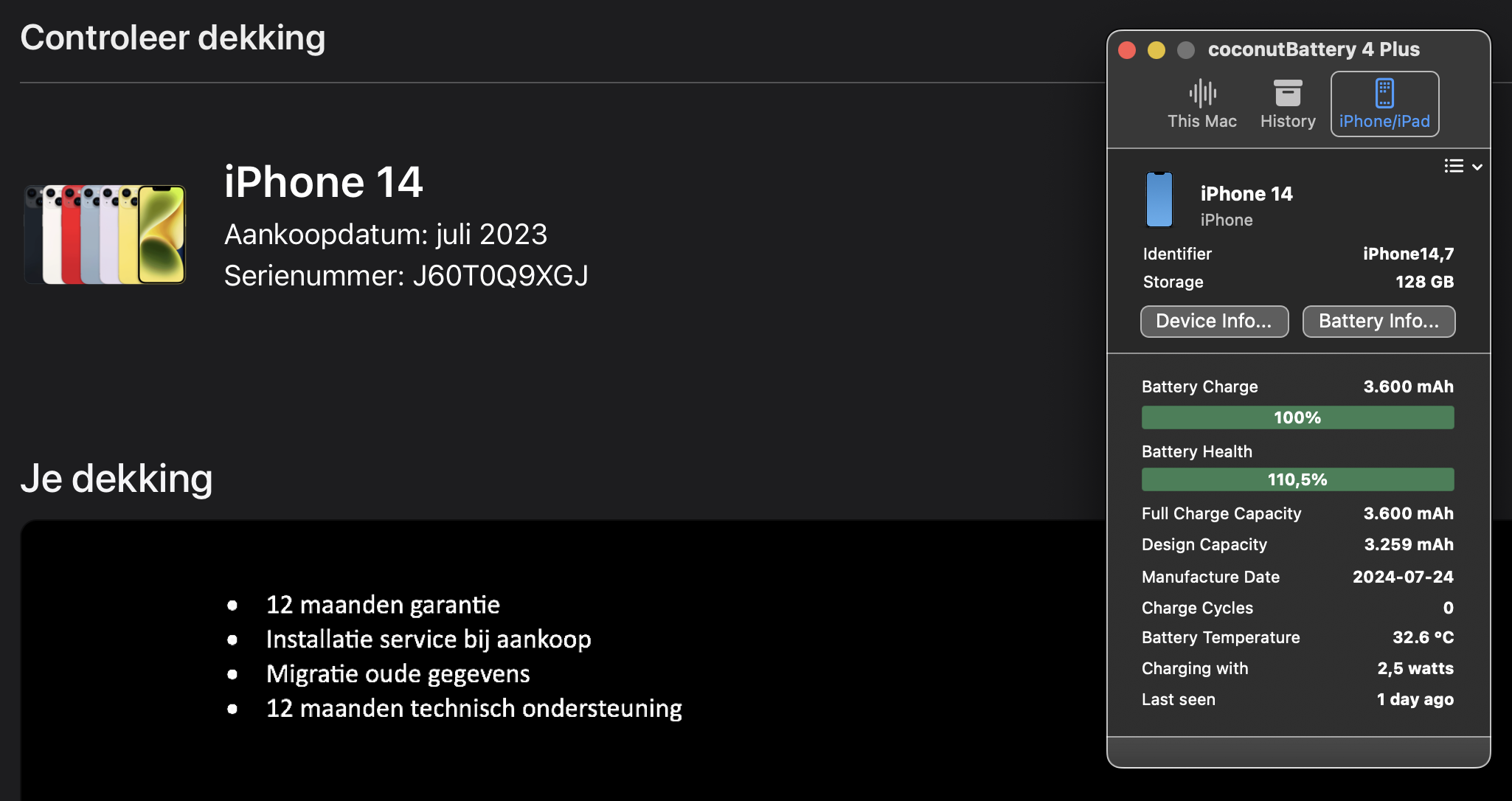Click the Controleer dekking heading

173,38
